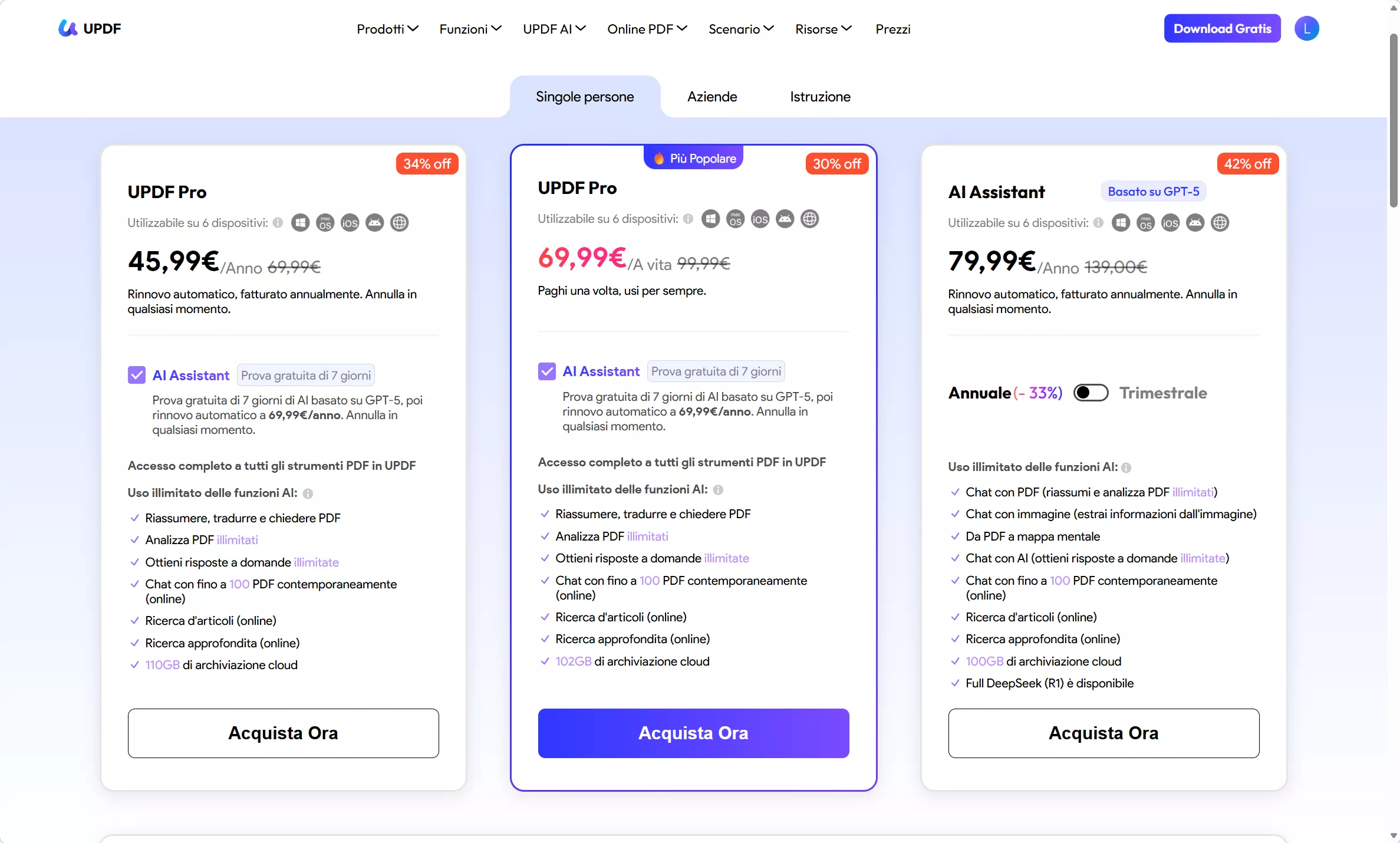The image size is (1400, 843).
Task: Click the Windows icon in first UPDF Pro card
Action: coord(300,223)
